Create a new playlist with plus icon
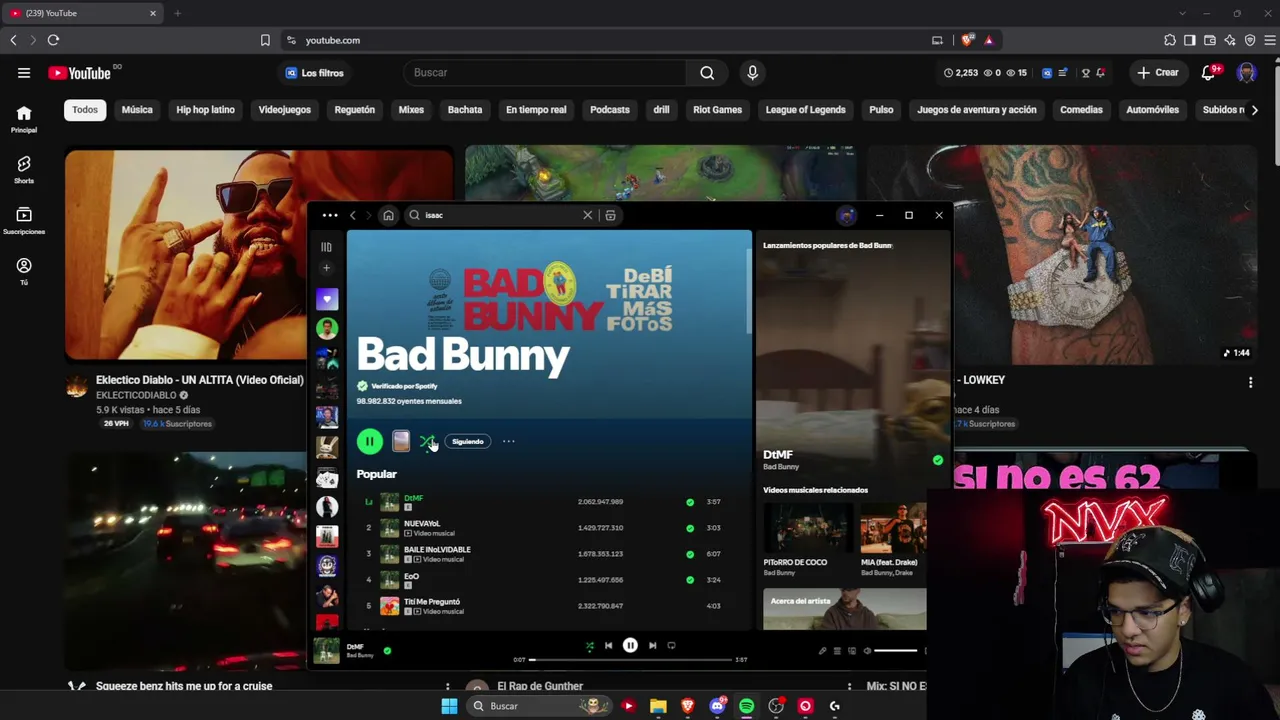Viewport: 1280px width, 720px height. tap(326, 268)
